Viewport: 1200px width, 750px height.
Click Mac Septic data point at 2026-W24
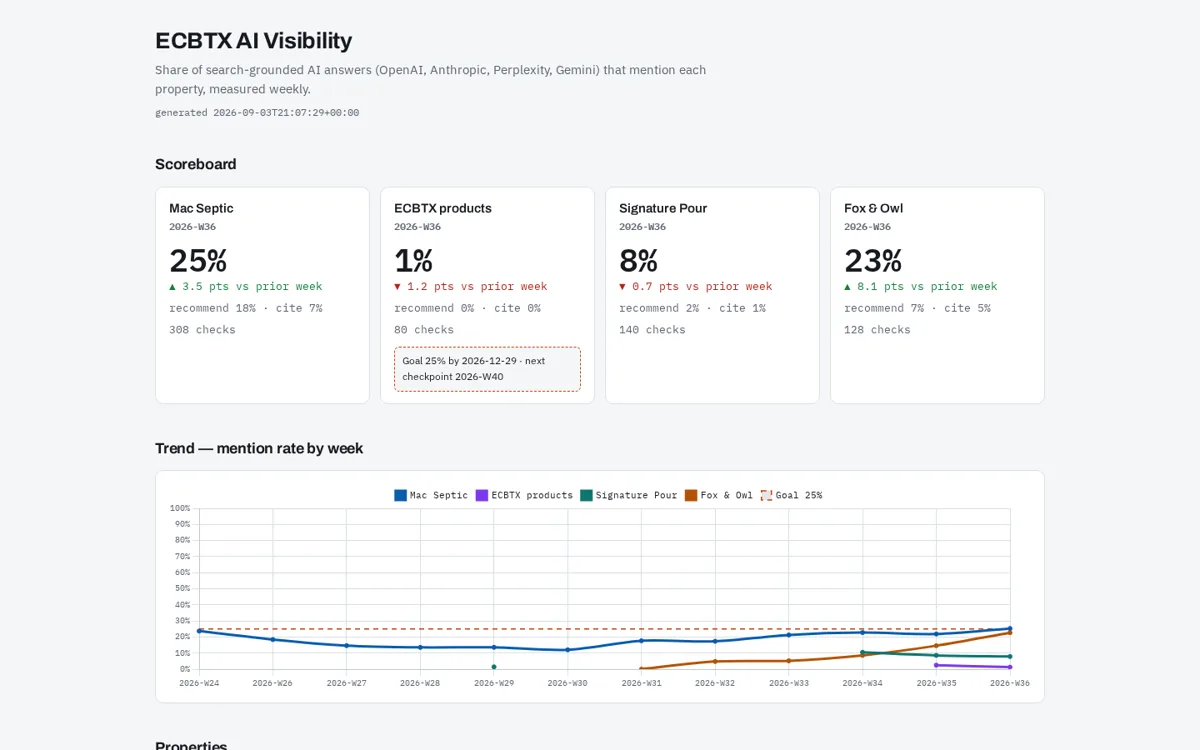pos(199,631)
